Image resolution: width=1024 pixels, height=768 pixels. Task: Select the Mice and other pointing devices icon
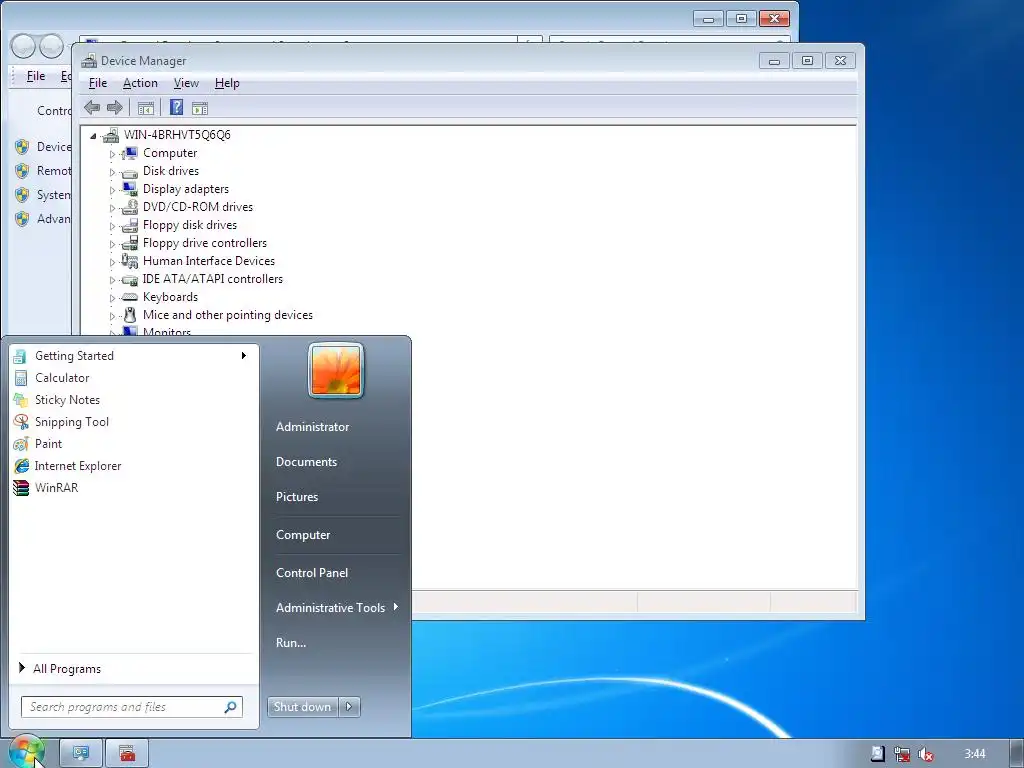(130, 315)
